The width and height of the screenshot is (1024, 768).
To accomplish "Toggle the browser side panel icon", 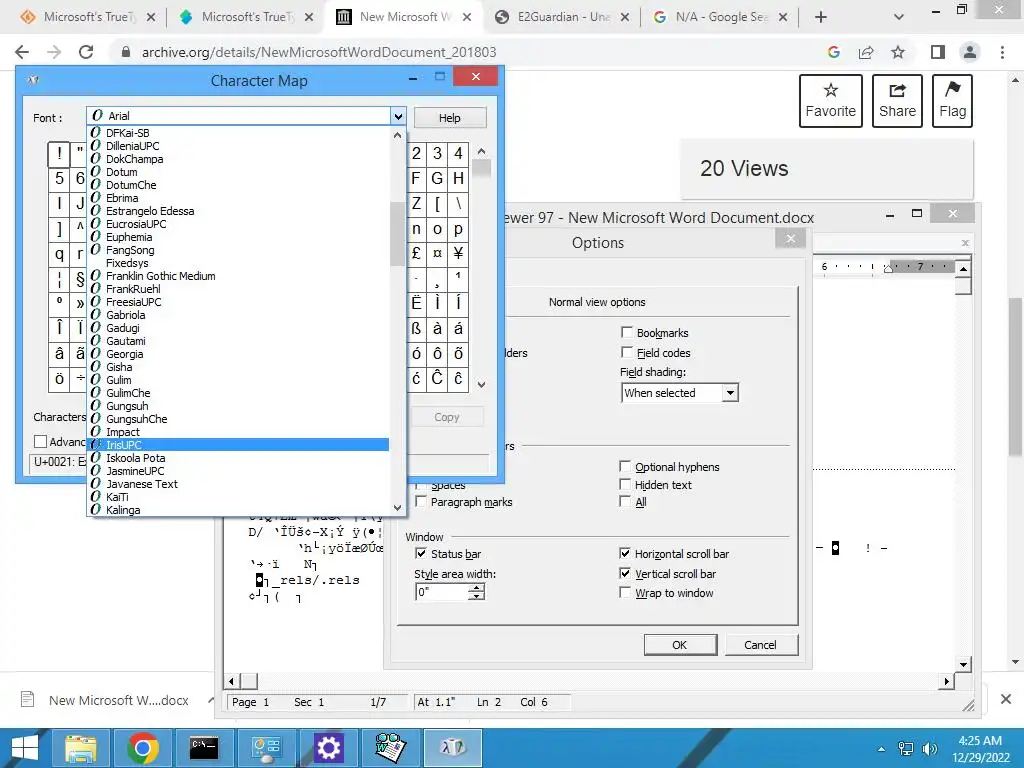I will pyautogui.click(x=938, y=52).
